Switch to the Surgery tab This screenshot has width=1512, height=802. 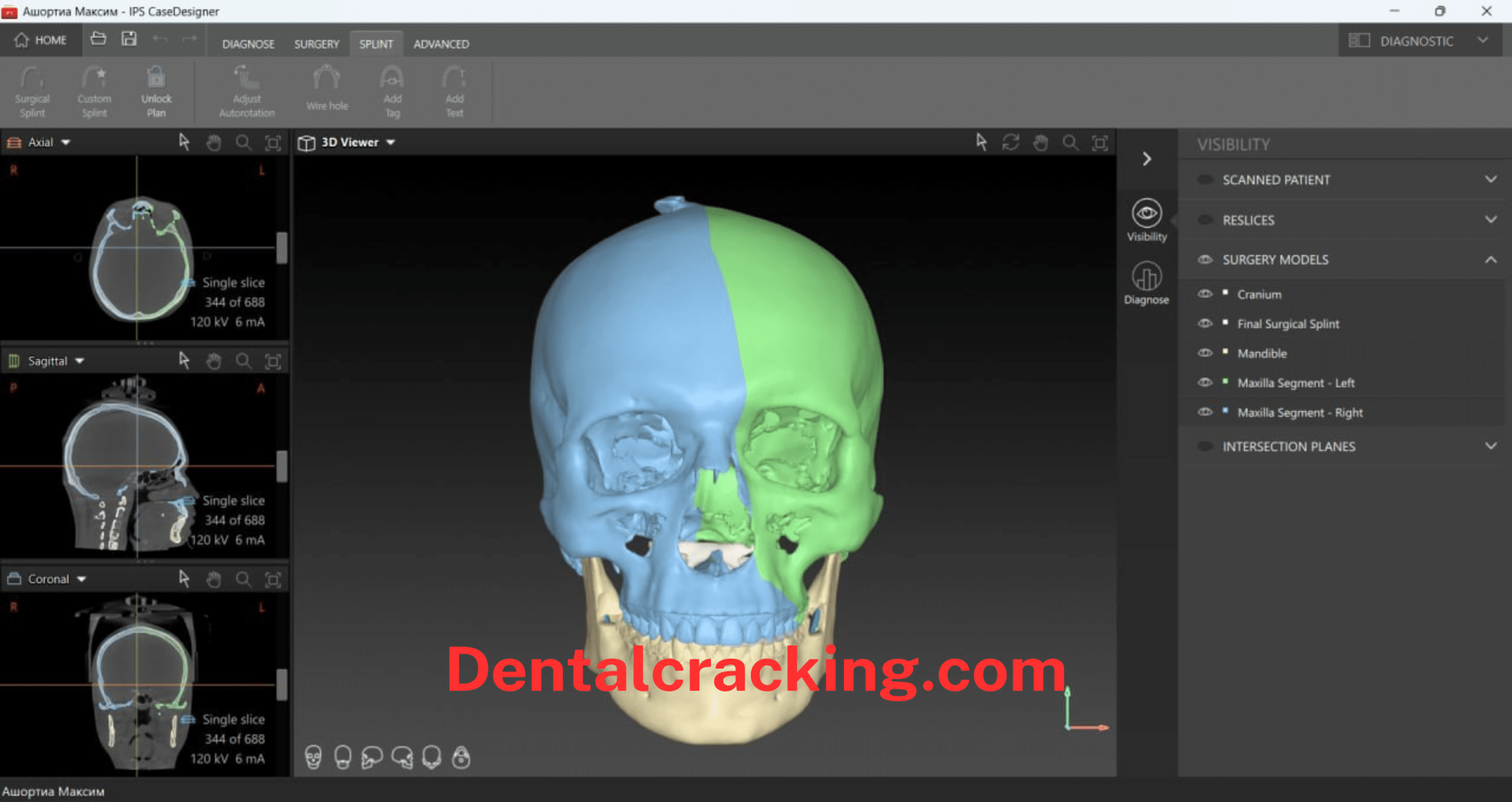[x=317, y=44]
